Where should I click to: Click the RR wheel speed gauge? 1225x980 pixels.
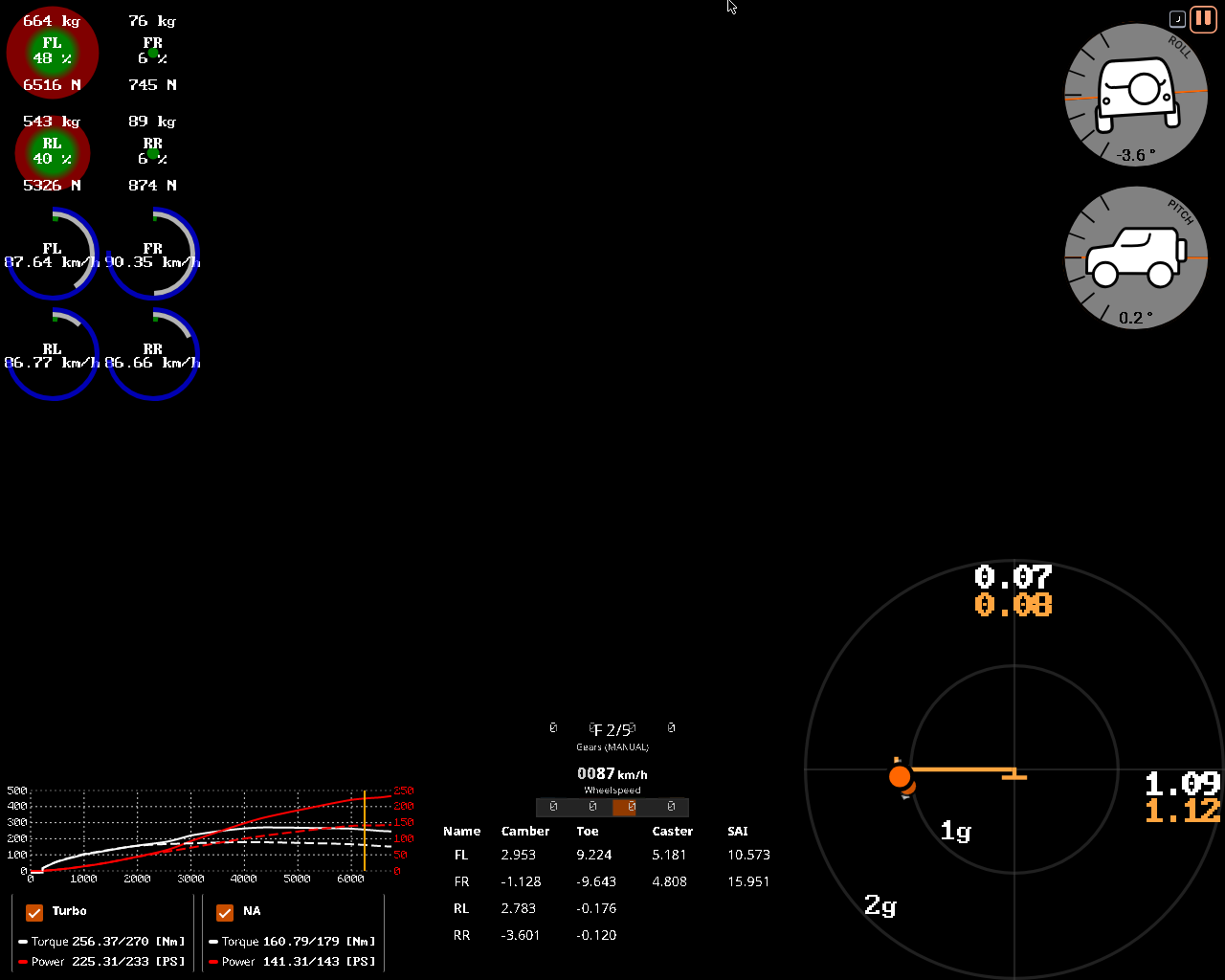153,355
